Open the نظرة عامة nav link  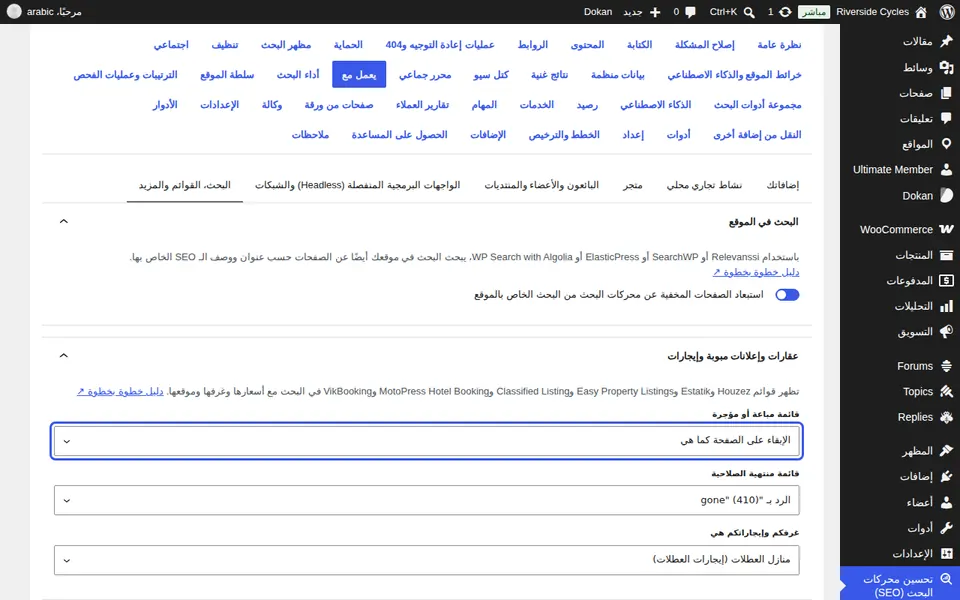click(x=779, y=45)
